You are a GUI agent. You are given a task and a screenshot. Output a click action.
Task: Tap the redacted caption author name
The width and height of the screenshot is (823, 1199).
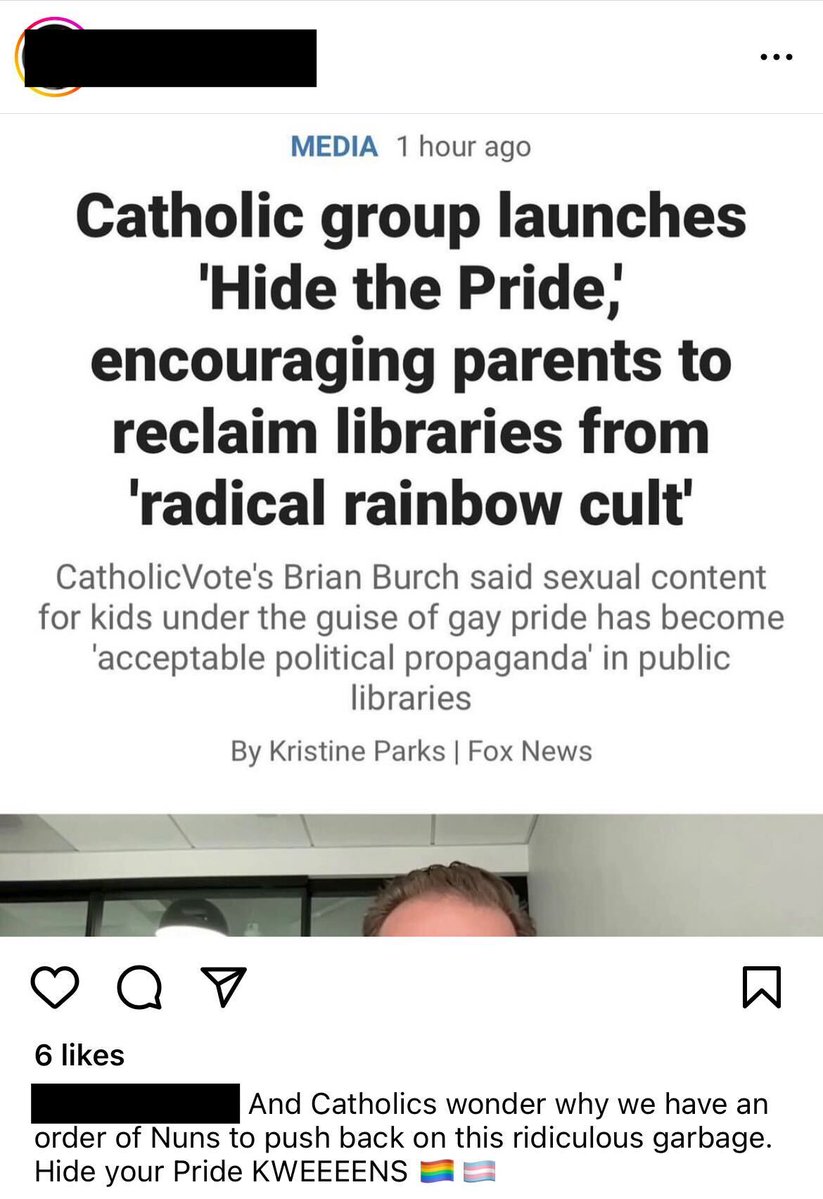(x=135, y=1103)
